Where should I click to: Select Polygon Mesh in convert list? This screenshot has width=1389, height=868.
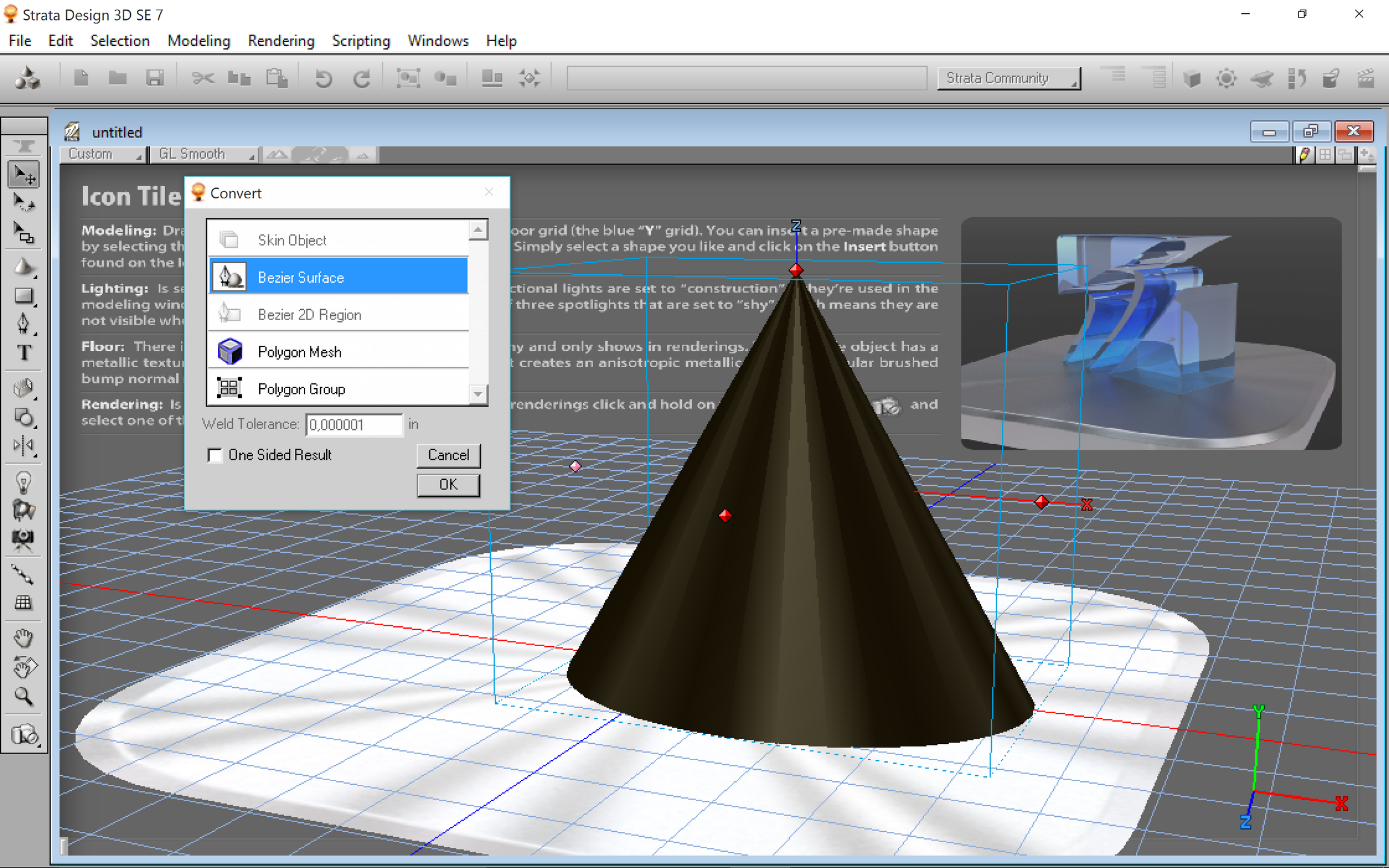pos(338,352)
